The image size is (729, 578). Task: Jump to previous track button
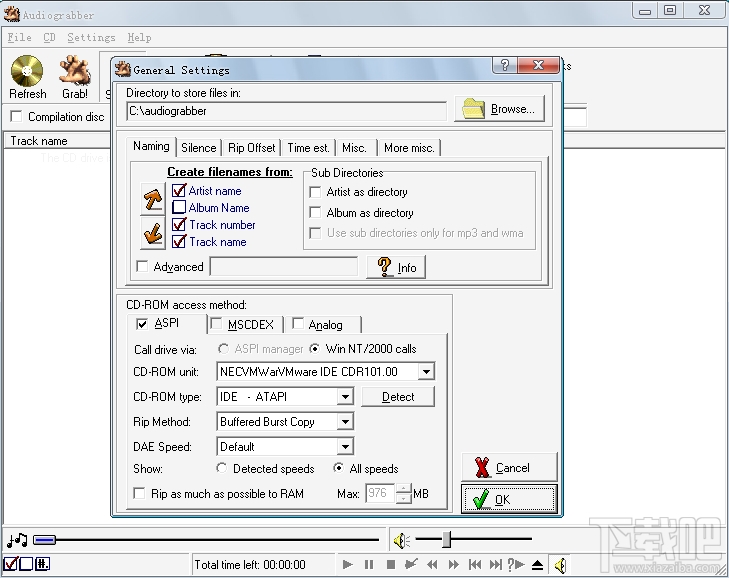tap(475, 565)
